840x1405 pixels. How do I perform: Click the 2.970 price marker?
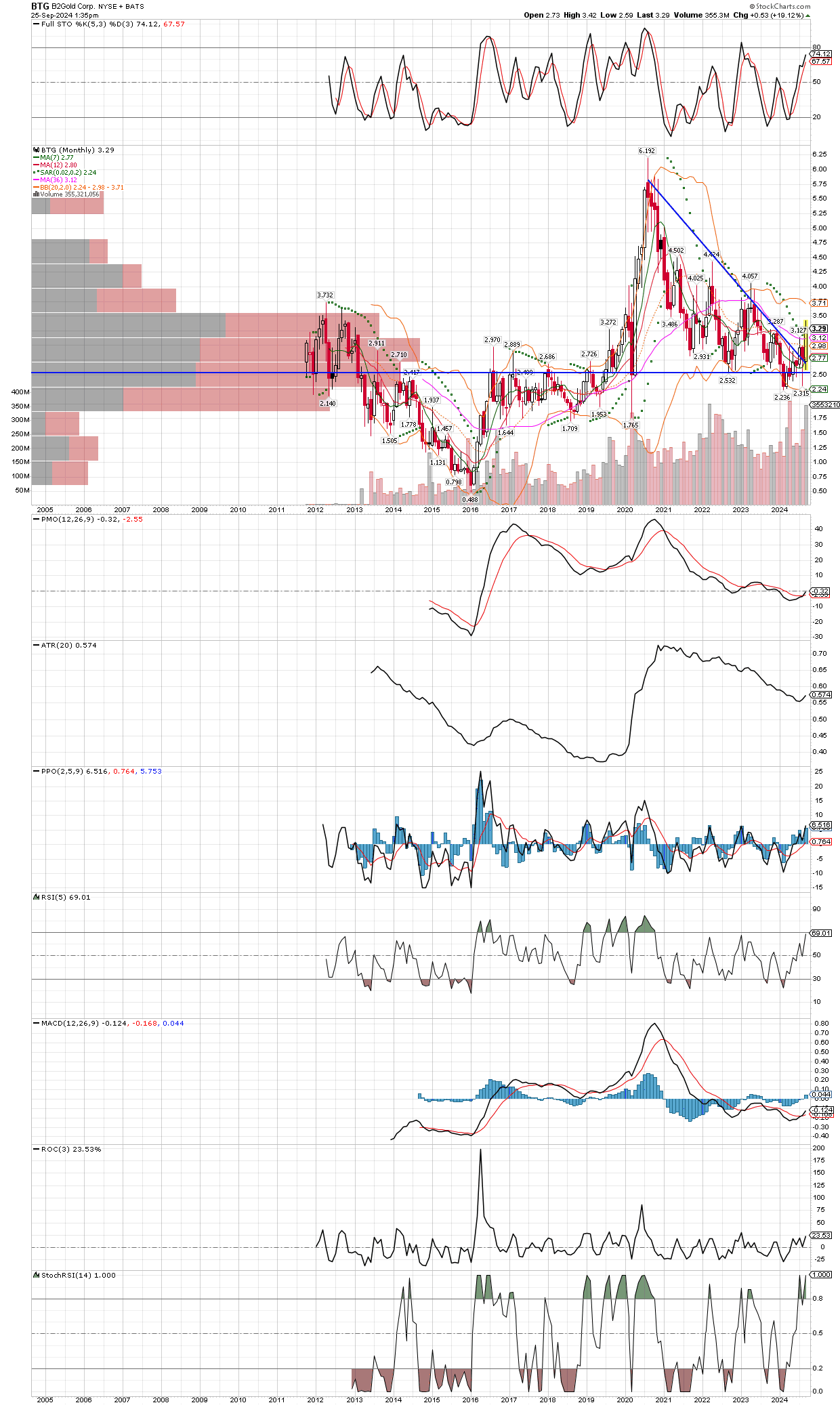(492, 340)
